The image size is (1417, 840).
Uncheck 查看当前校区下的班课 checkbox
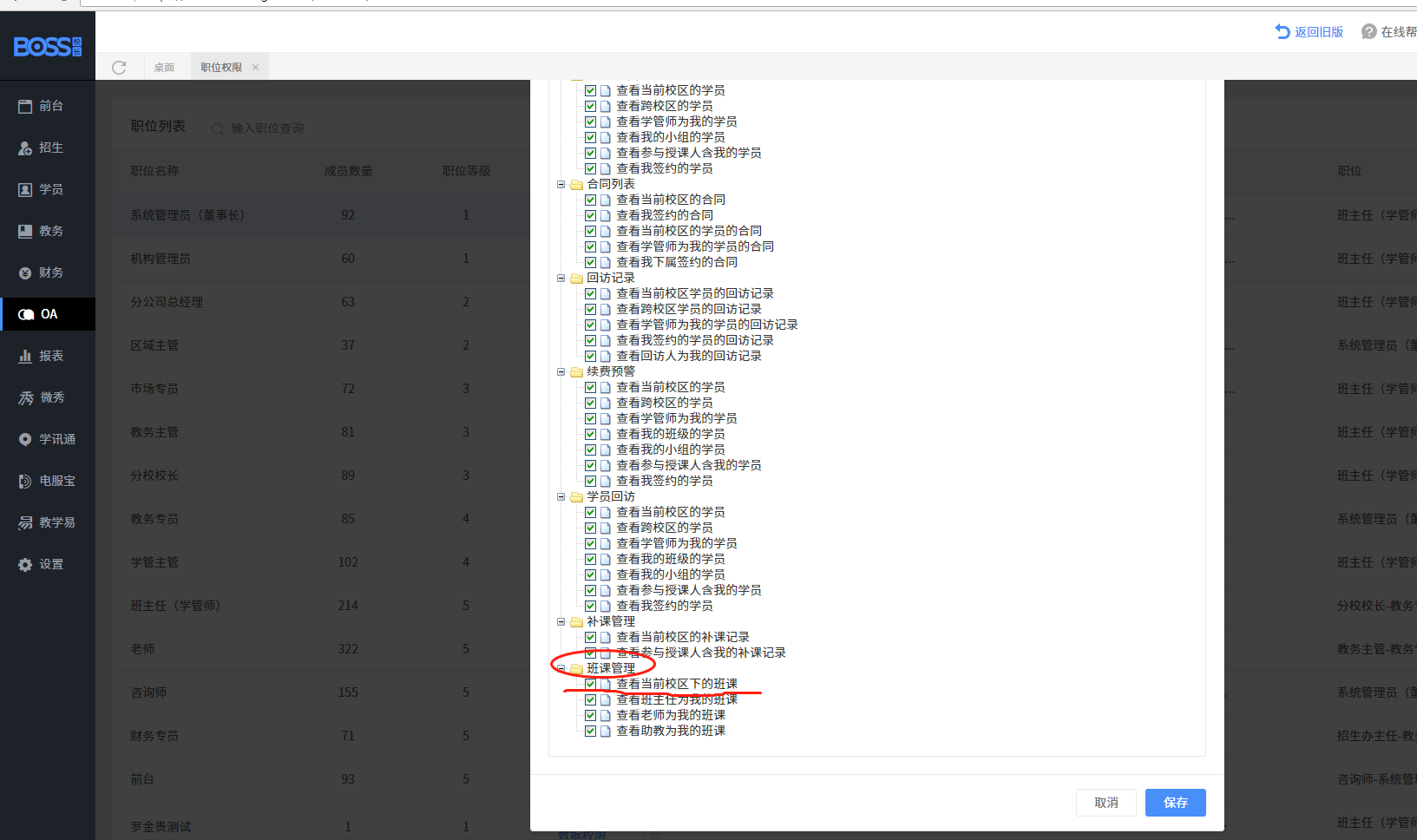tap(590, 685)
